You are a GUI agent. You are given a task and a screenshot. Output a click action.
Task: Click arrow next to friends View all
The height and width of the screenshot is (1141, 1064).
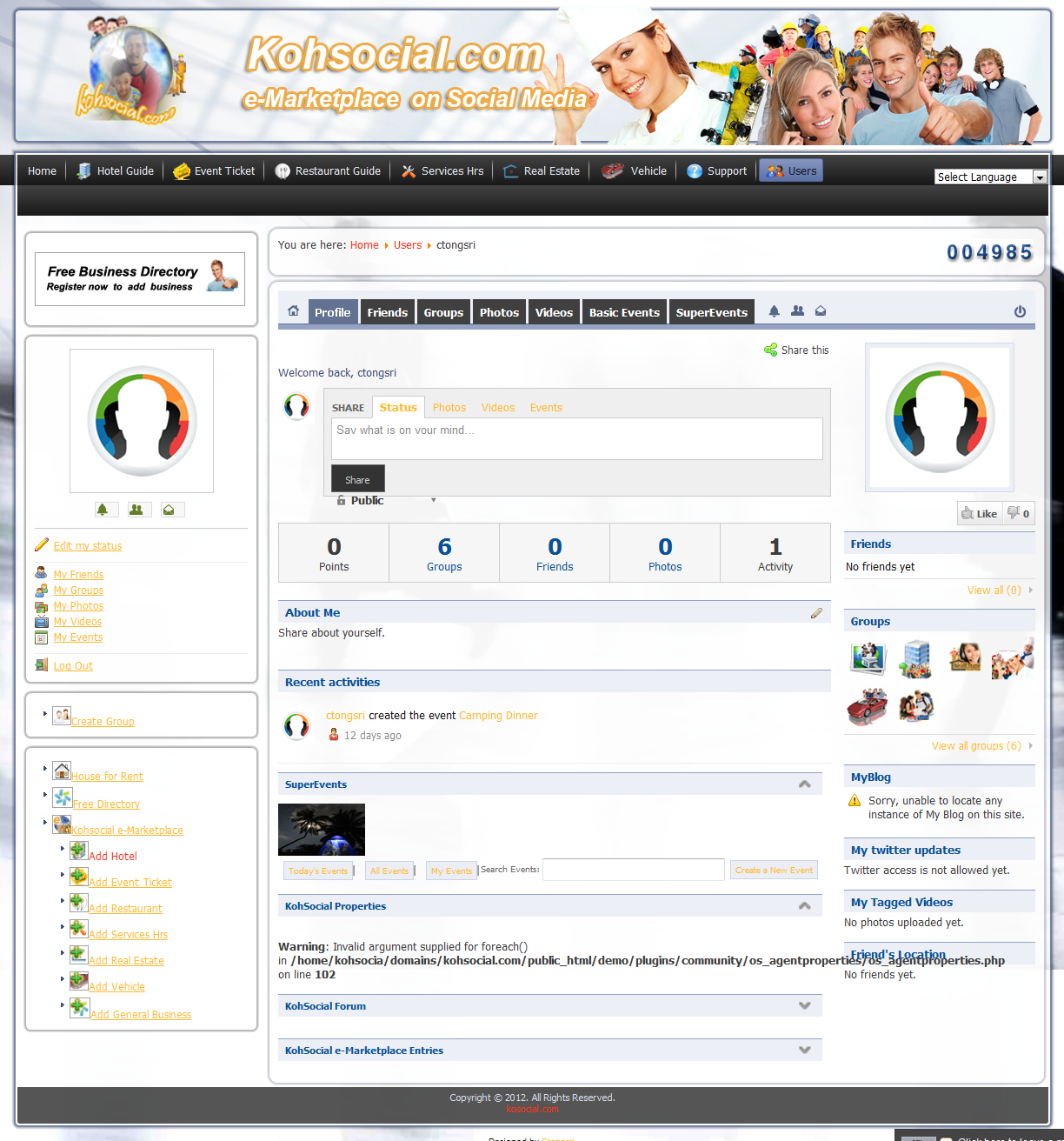point(1031,591)
